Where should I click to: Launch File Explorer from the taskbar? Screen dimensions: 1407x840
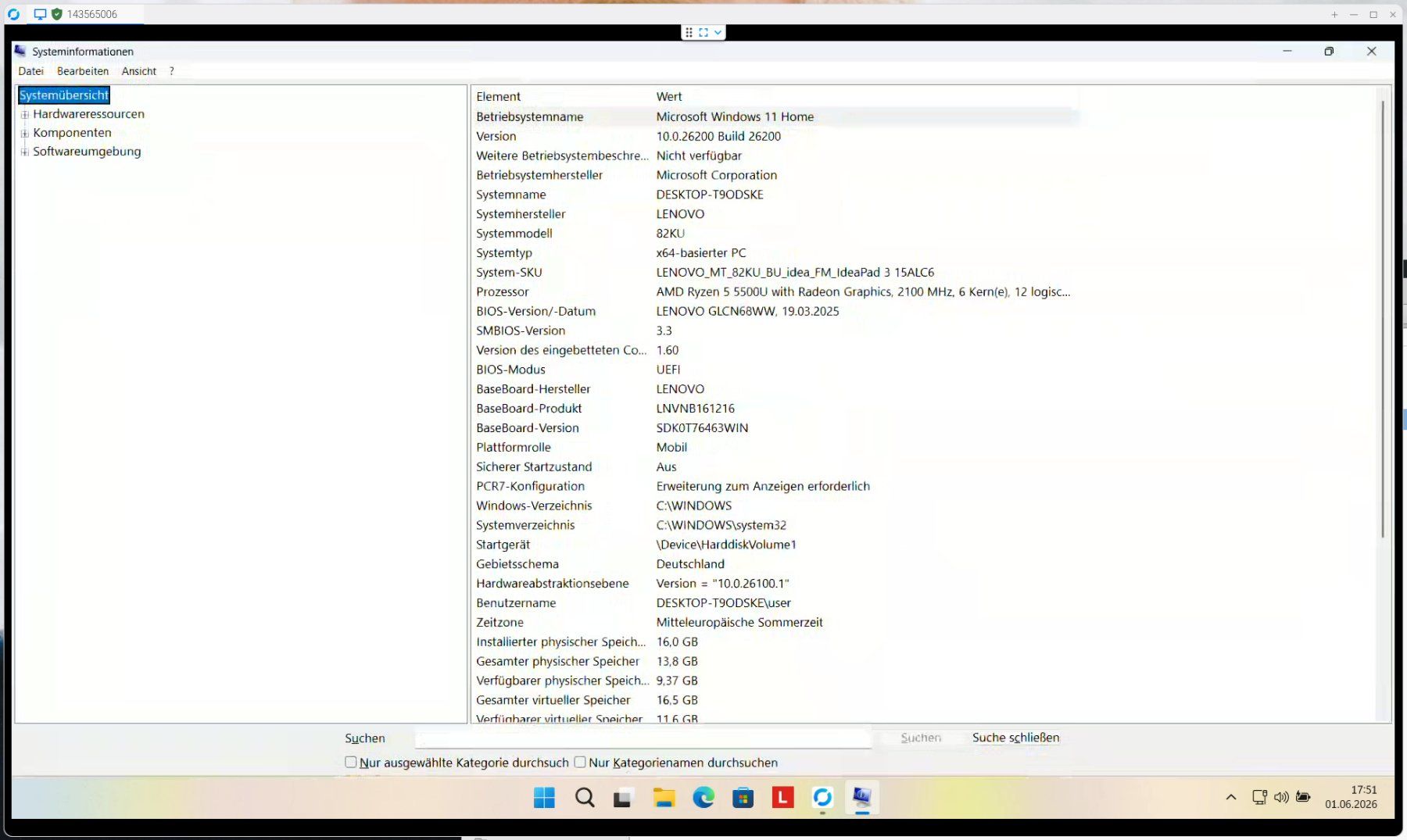(x=664, y=797)
